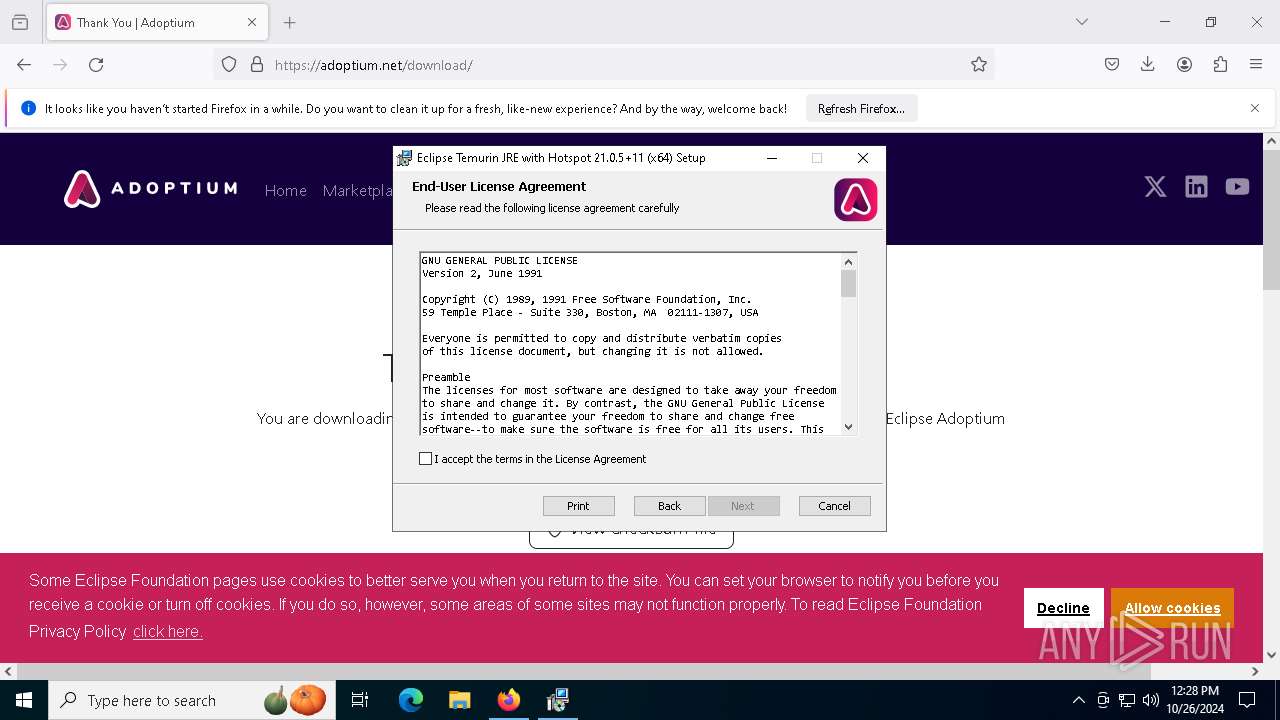This screenshot has width=1280, height=720.
Task: Open tracking protection shield info
Action: click(229, 65)
